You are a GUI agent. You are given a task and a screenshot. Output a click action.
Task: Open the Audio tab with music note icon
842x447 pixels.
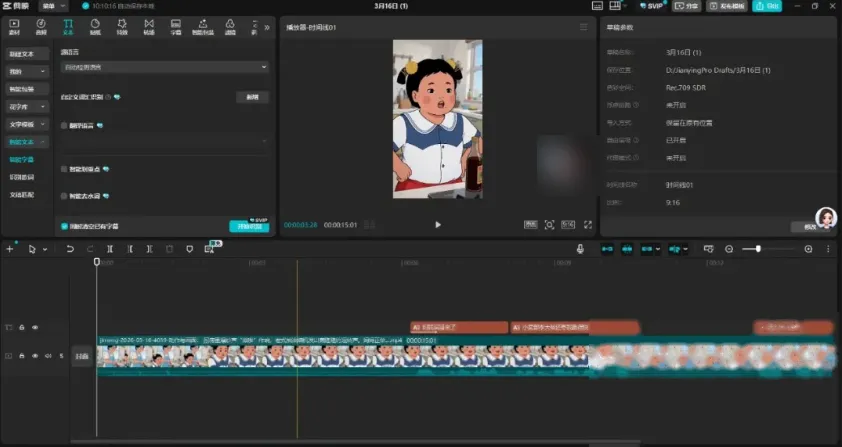(x=41, y=27)
